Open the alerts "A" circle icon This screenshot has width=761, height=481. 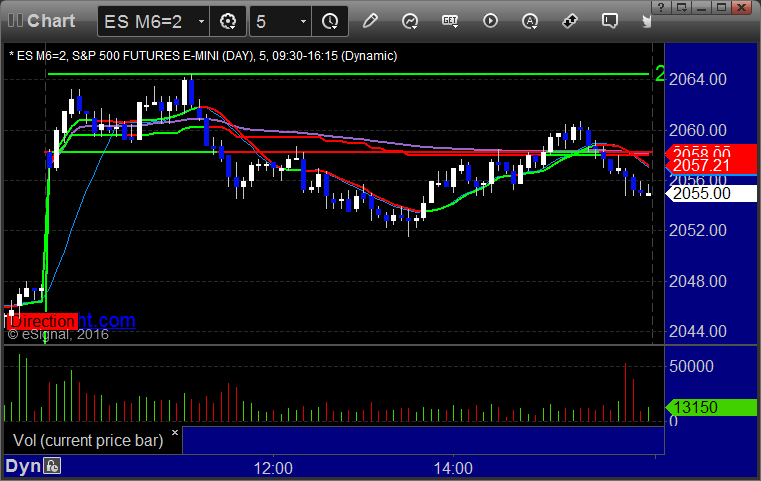(530, 21)
